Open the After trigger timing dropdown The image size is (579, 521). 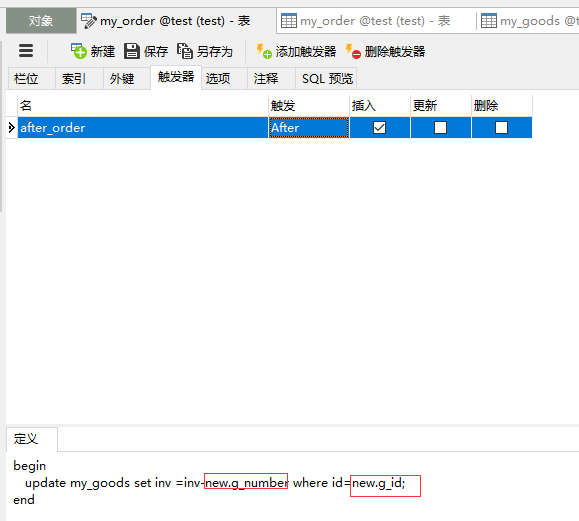[x=309, y=128]
